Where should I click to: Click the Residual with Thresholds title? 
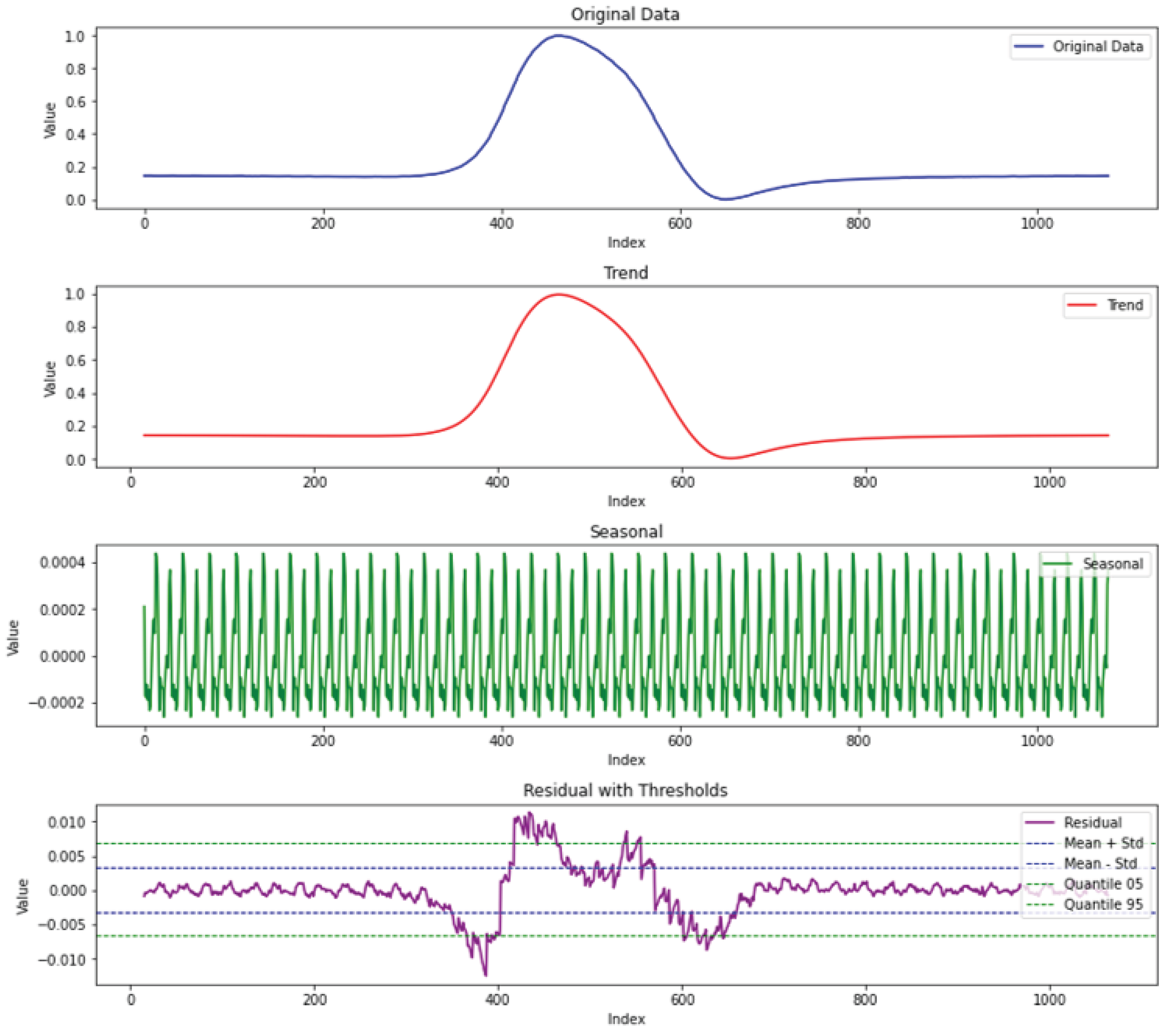(x=625, y=790)
